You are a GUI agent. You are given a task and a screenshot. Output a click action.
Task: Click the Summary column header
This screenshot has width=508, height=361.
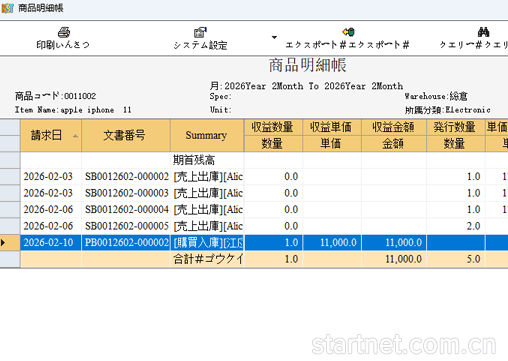[x=207, y=135]
